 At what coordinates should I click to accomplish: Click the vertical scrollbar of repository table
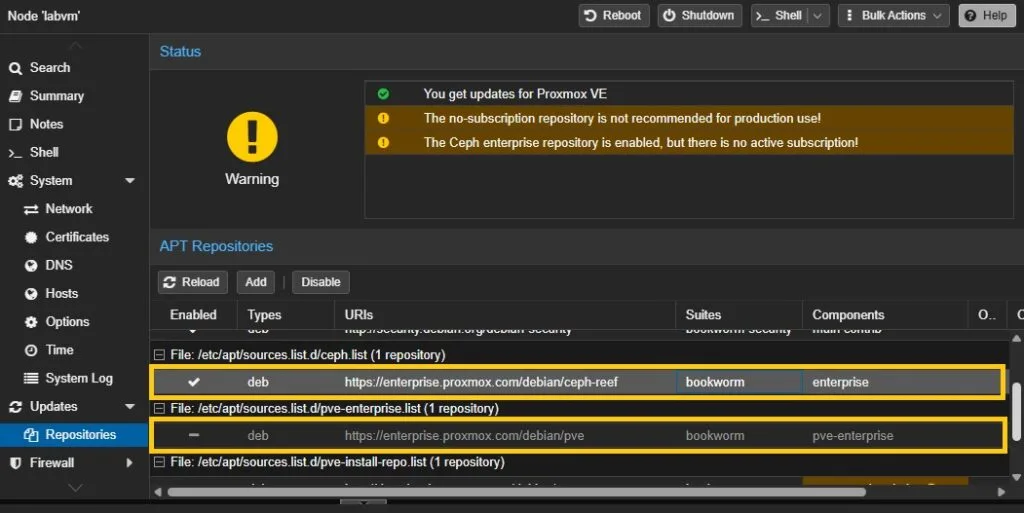[1016, 411]
